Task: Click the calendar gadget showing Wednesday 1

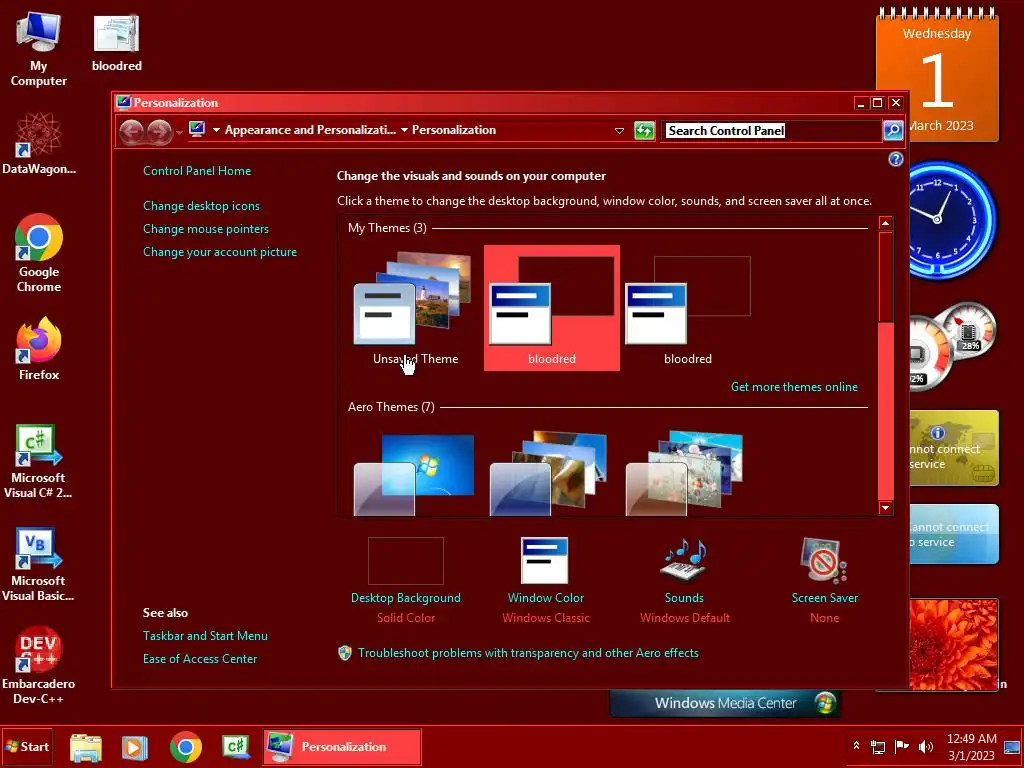Action: click(937, 76)
